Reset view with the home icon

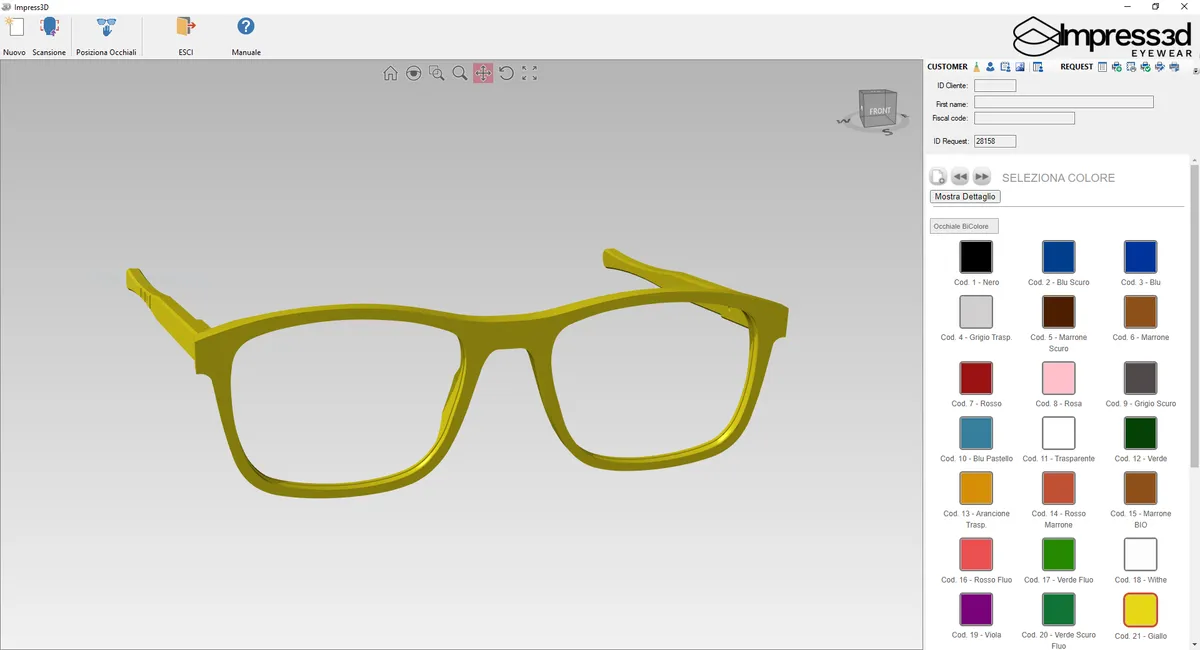[391, 73]
